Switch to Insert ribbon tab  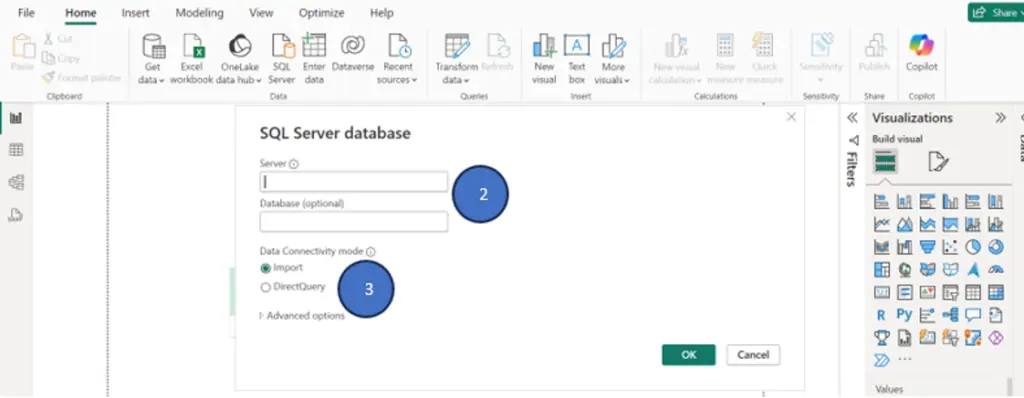pyautogui.click(x=136, y=13)
